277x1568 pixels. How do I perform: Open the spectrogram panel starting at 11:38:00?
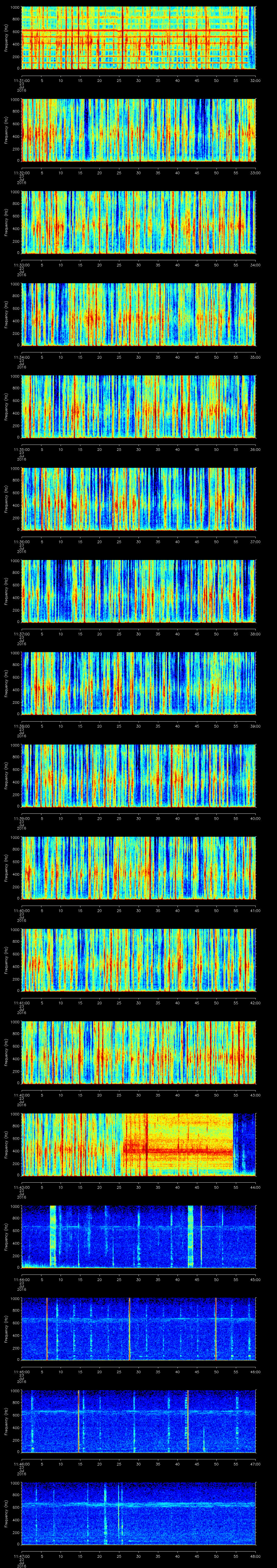139,683
